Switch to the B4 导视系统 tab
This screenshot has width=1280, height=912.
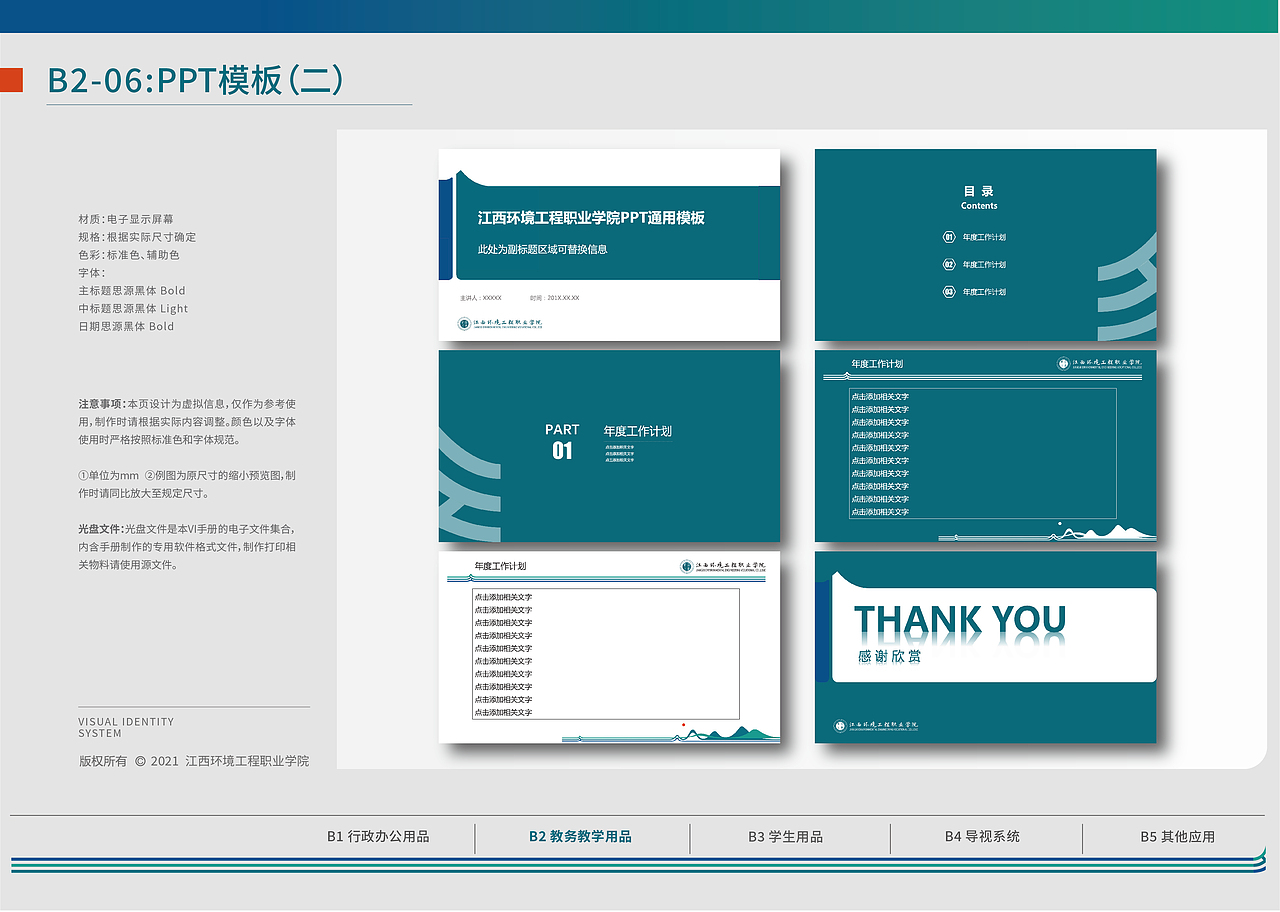click(983, 838)
